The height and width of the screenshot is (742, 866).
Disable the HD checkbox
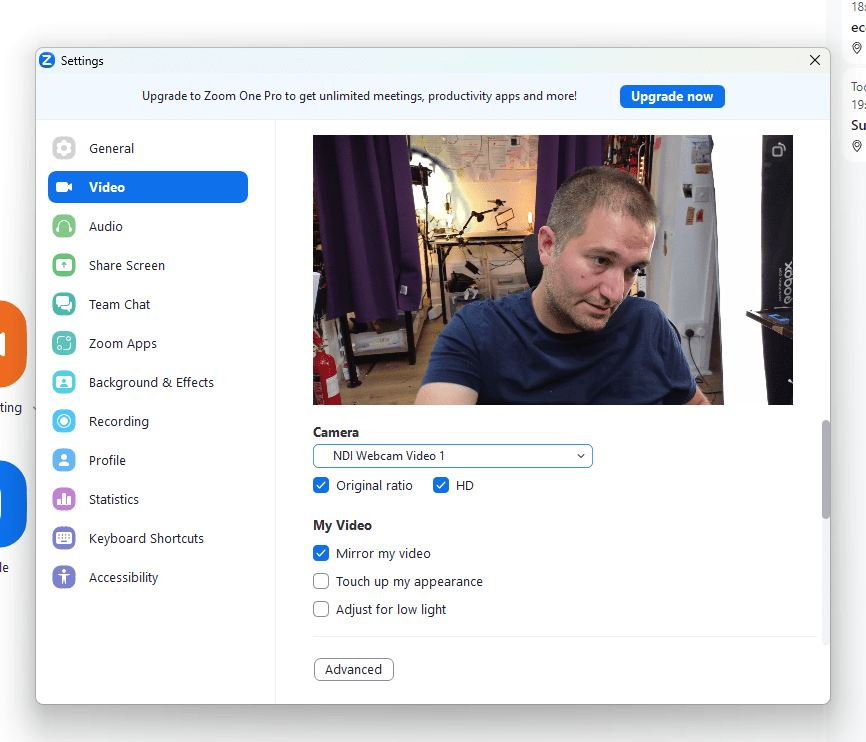click(x=441, y=485)
